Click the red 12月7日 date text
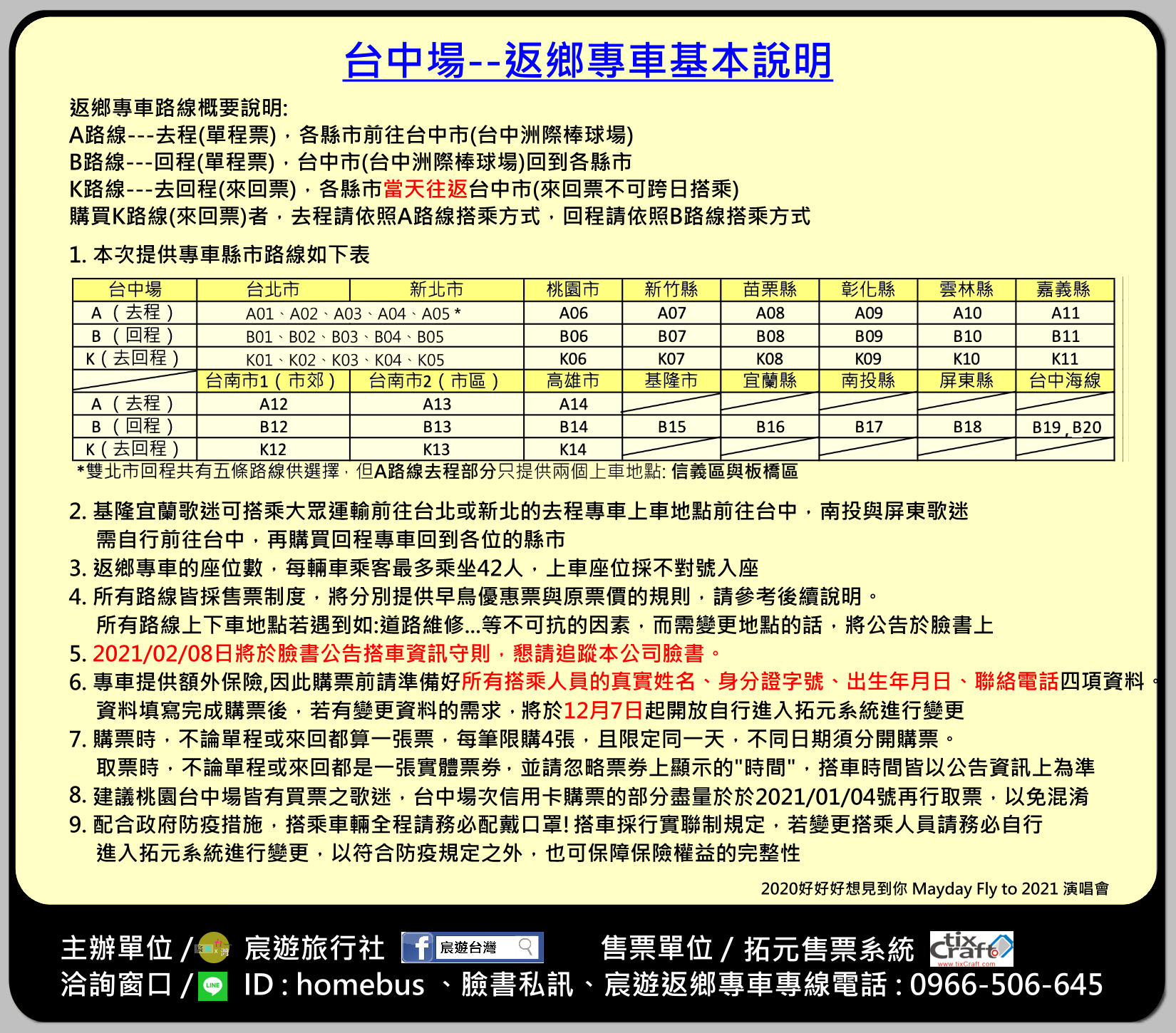The image size is (1176, 1033). 604,710
